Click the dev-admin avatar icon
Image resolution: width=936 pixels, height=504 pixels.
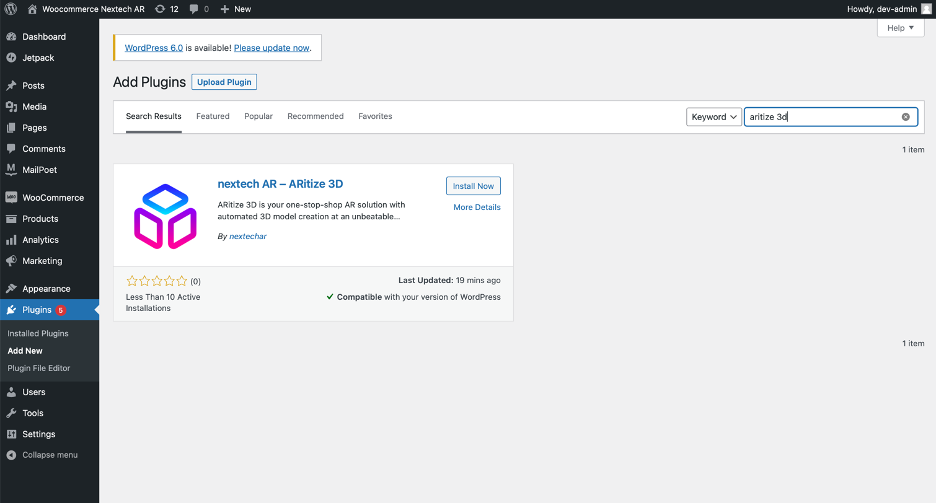pos(926,9)
